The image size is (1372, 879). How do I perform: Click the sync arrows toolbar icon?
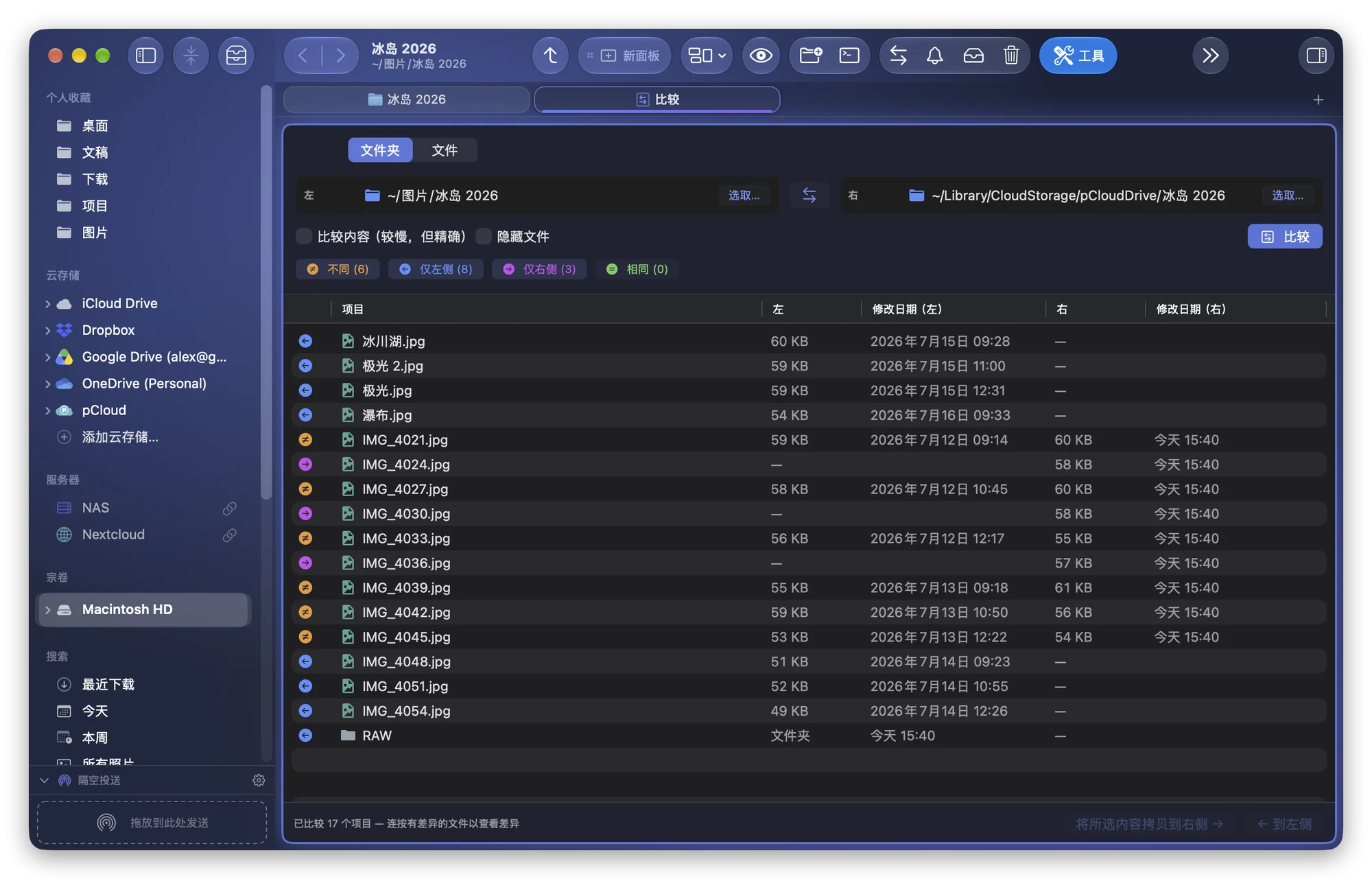899,56
